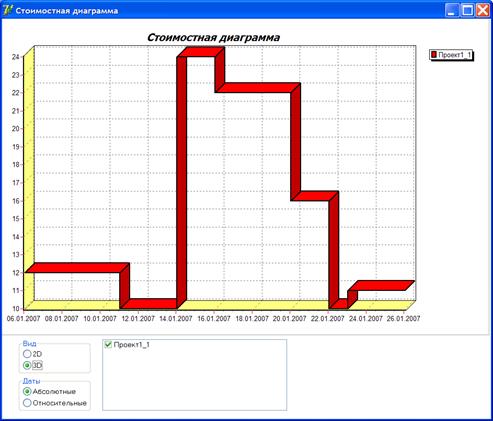Maximize the Стоимостная диаграмма window
The image size is (493, 421).
[467, 10]
